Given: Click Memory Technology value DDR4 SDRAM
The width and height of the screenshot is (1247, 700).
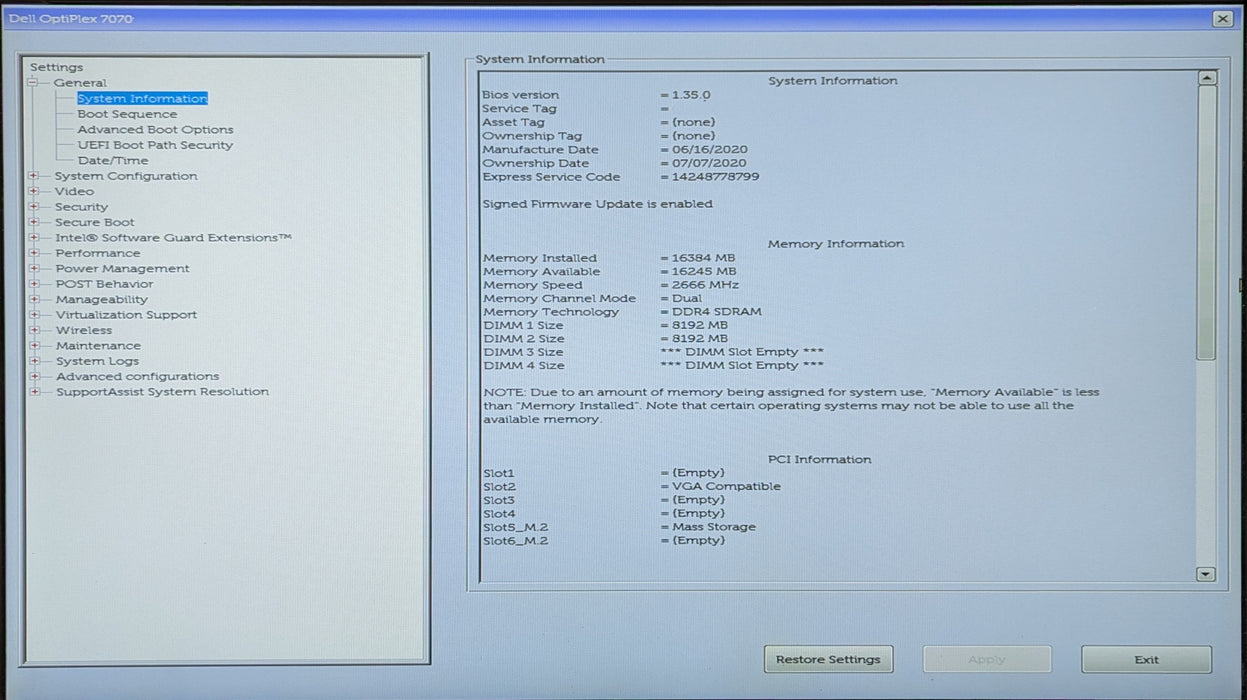Looking at the screenshot, I should (716, 312).
